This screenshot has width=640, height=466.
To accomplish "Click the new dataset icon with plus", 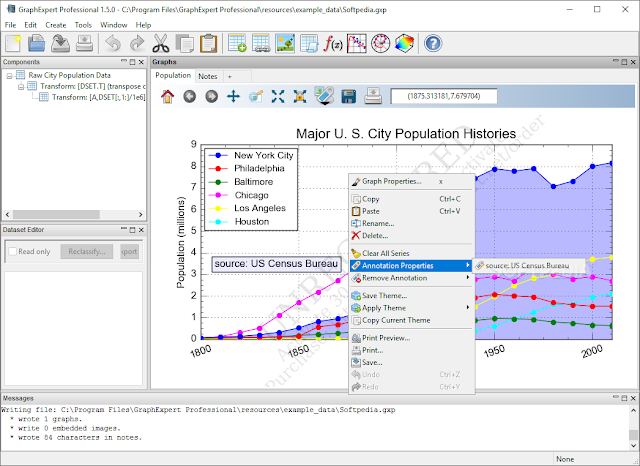I will tap(237, 43).
